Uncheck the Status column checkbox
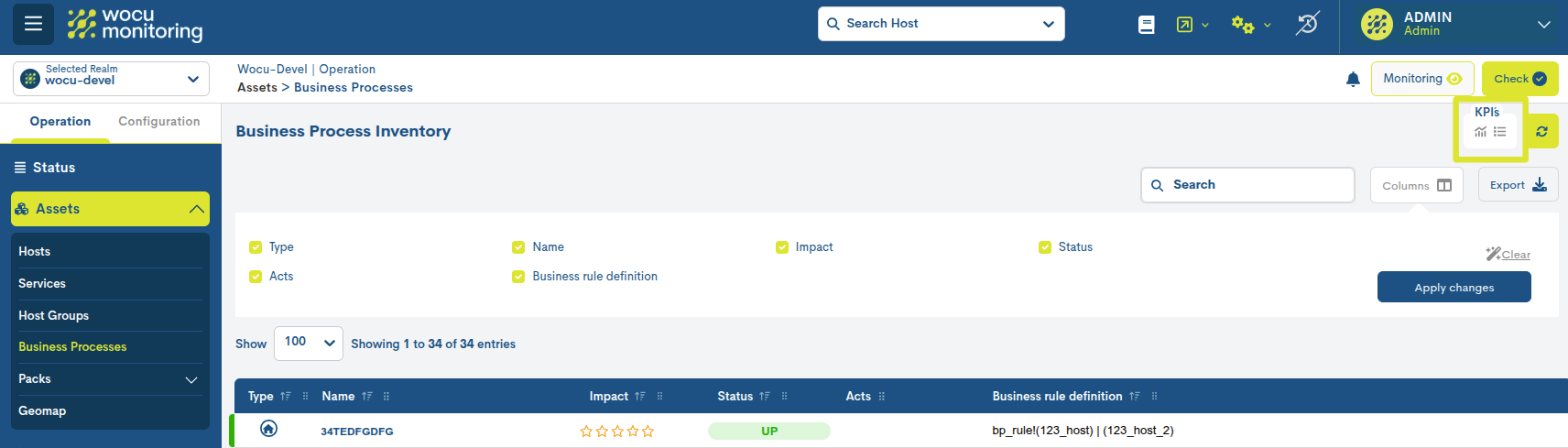The image size is (1568, 448). pyautogui.click(x=1045, y=247)
